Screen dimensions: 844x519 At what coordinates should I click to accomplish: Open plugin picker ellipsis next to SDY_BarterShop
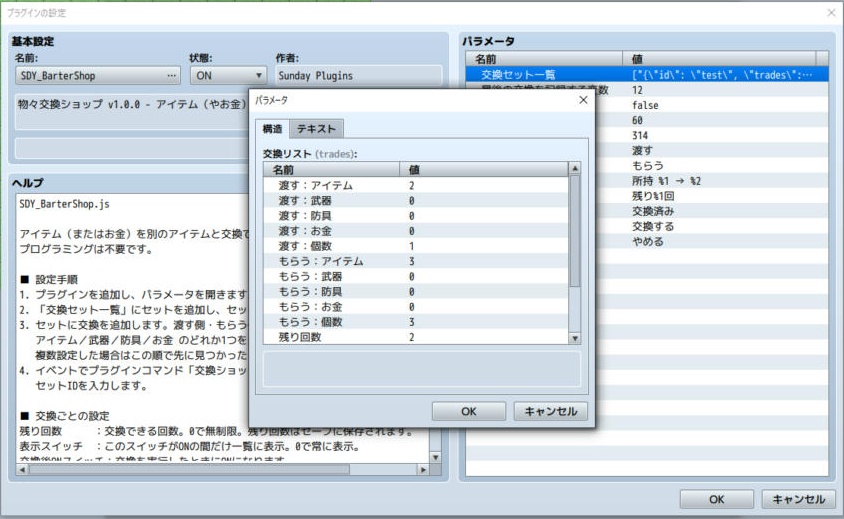[171, 76]
